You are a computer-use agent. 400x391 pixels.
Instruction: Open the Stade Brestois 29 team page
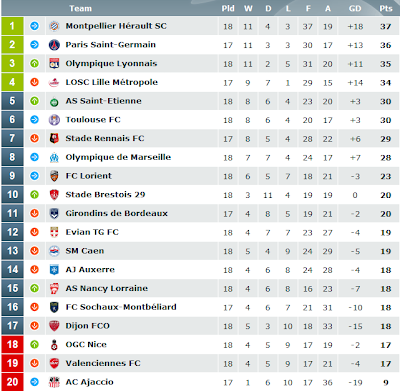point(105,195)
